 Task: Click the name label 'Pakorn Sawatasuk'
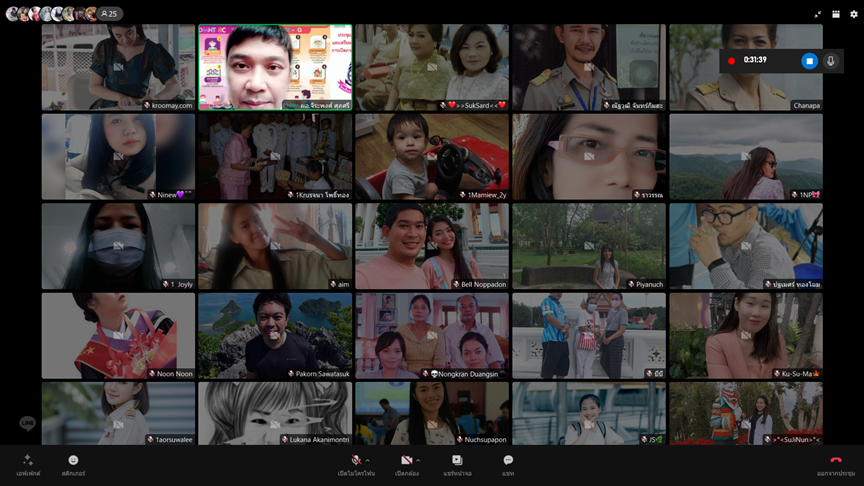pos(322,374)
